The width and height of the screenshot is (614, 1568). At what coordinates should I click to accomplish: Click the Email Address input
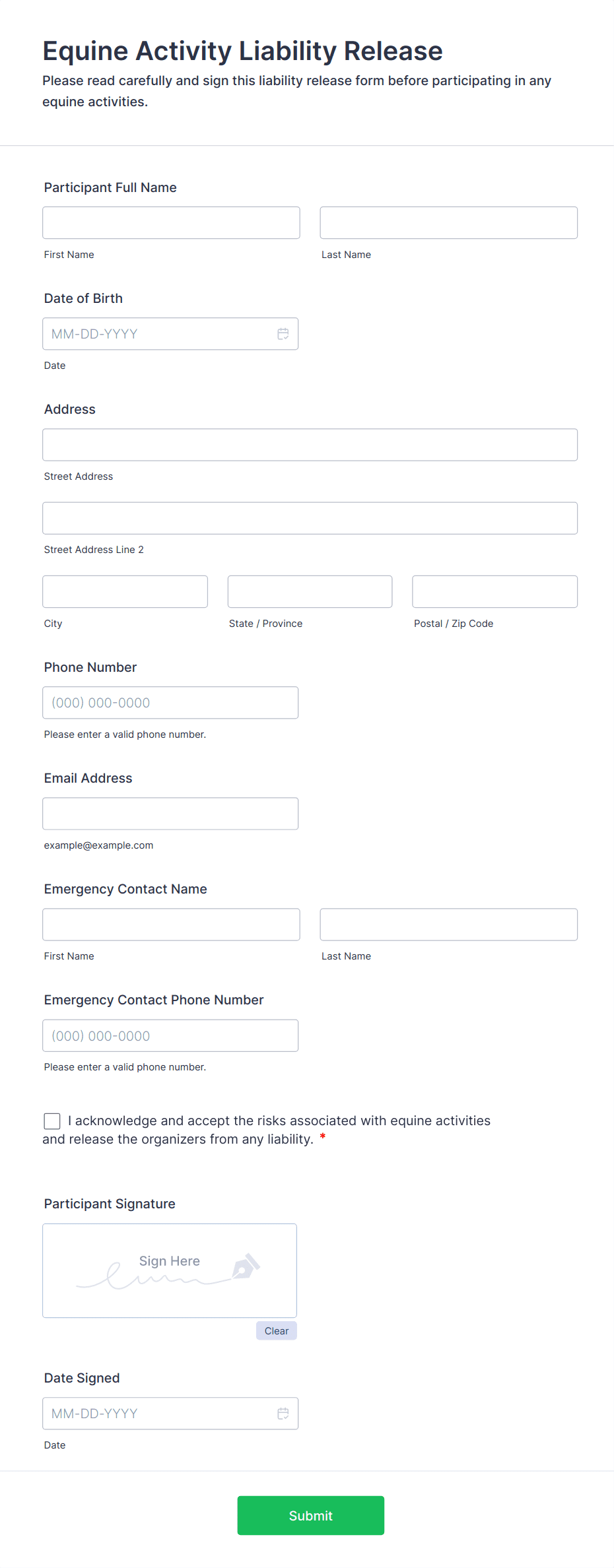coord(170,813)
